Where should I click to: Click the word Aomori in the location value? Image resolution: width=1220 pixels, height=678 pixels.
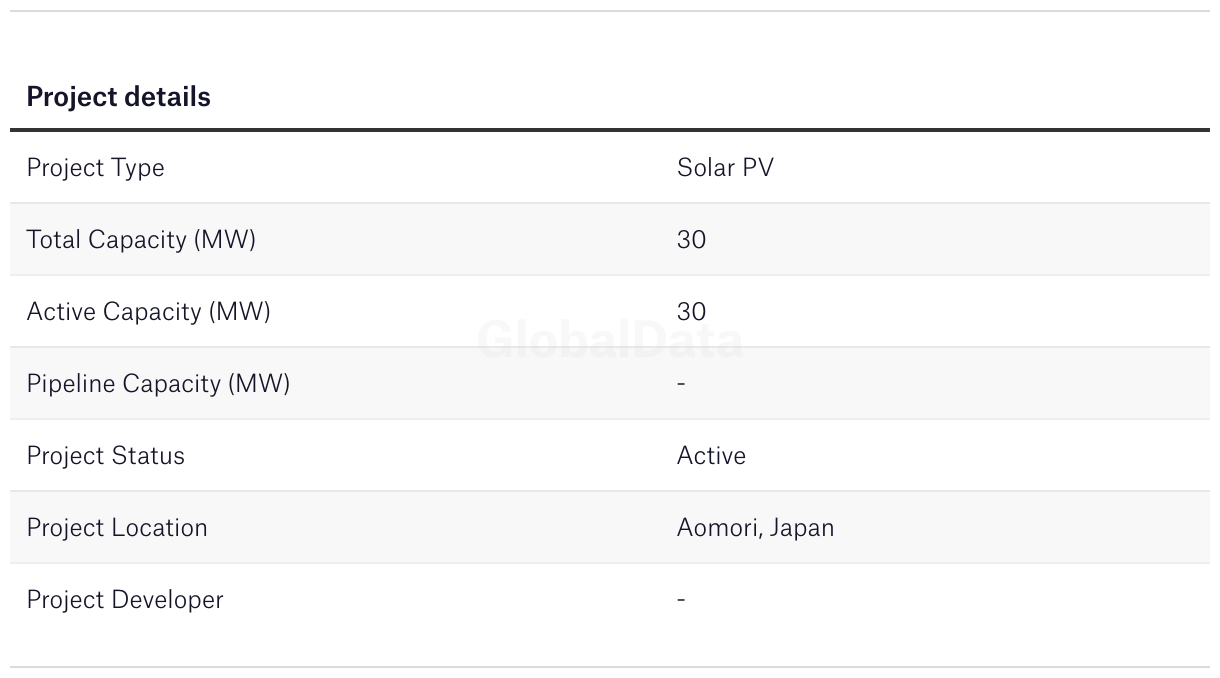click(x=717, y=528)
